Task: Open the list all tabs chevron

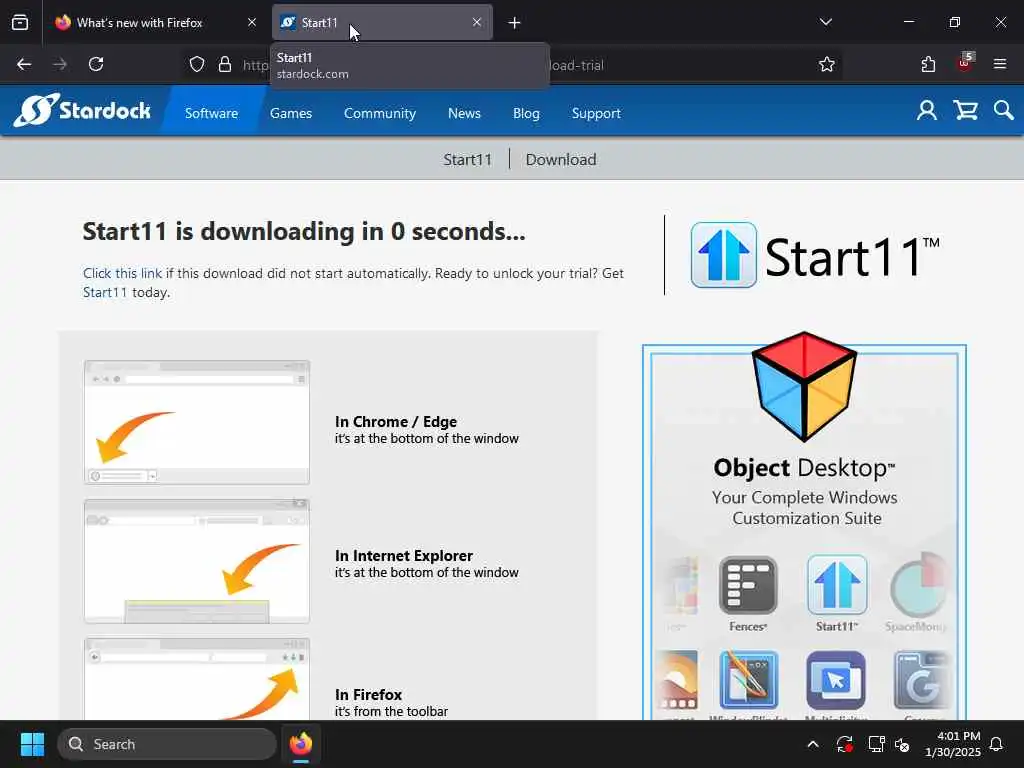Action: tap(825, 22)
